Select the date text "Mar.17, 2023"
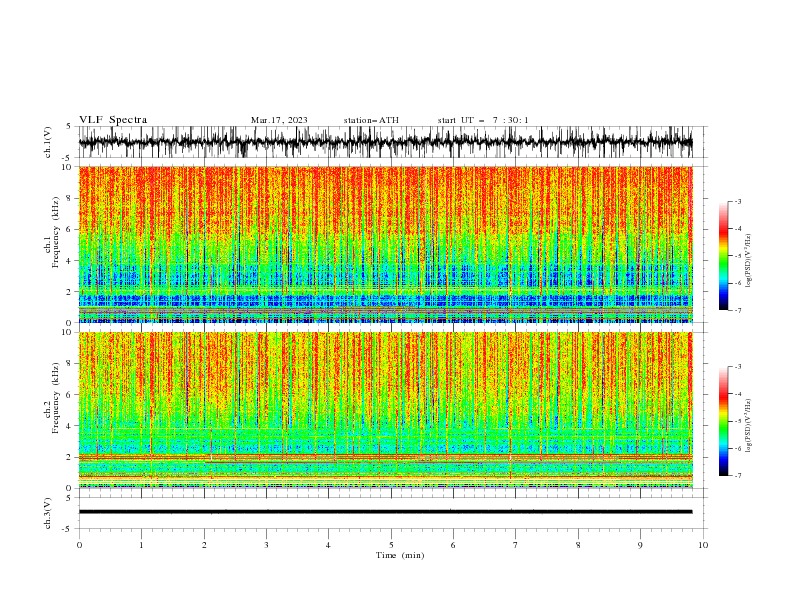The width and height of the screenshot is (792, 612). click(x=279, y=120)
